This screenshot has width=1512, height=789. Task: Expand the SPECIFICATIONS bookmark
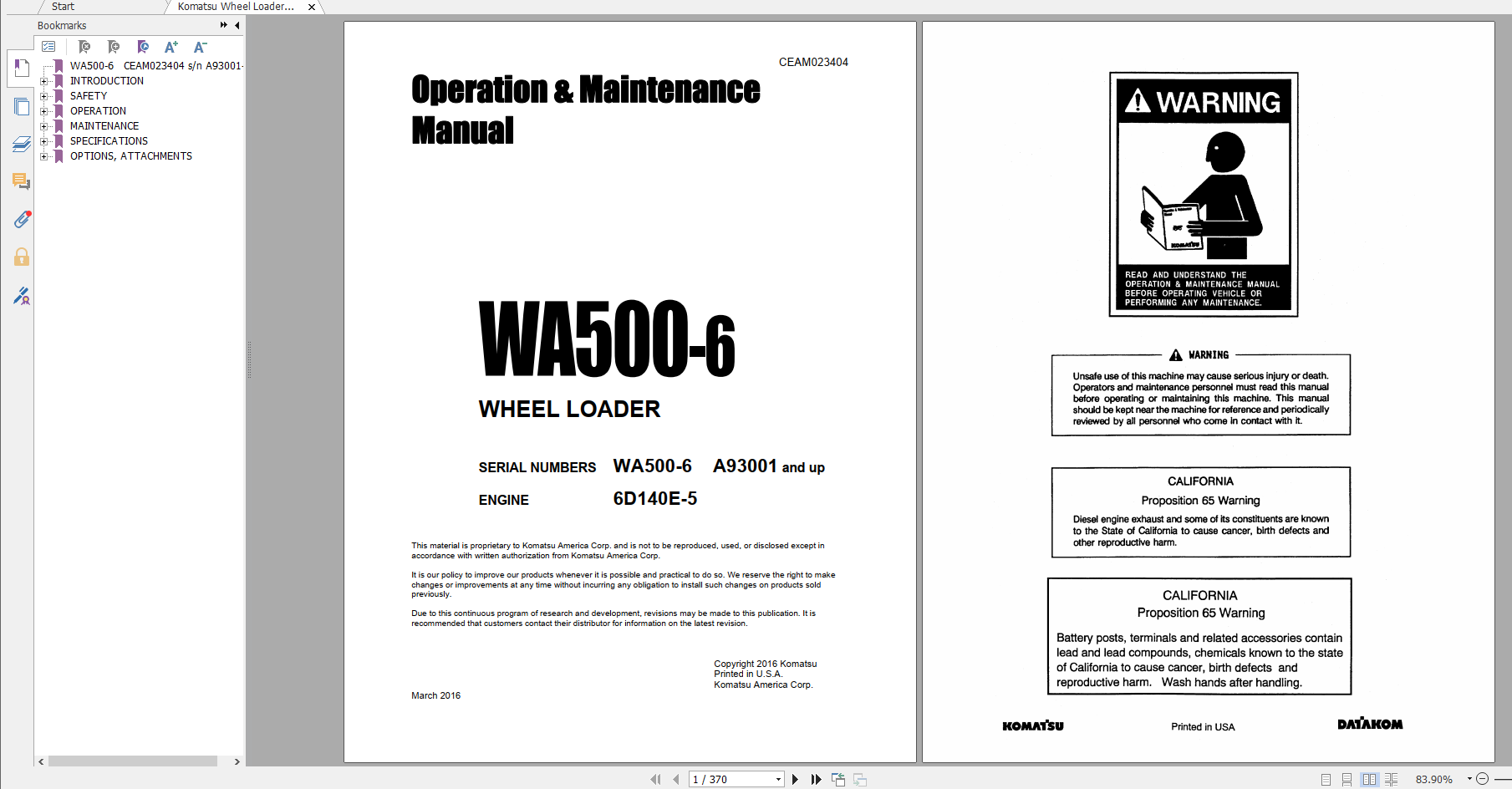pyautogui.click(x=43, y=141)
